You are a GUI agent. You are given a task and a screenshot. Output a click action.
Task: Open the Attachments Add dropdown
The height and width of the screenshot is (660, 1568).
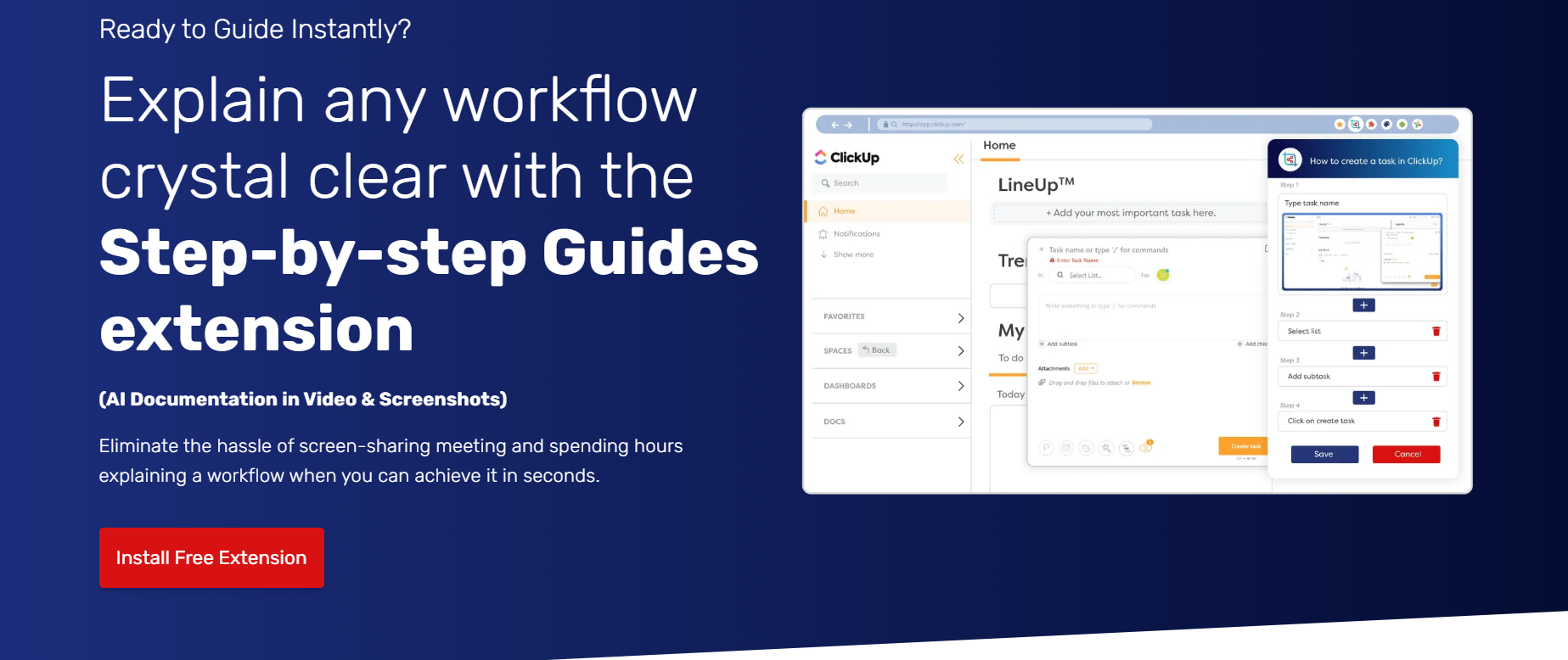point(1086,368)
